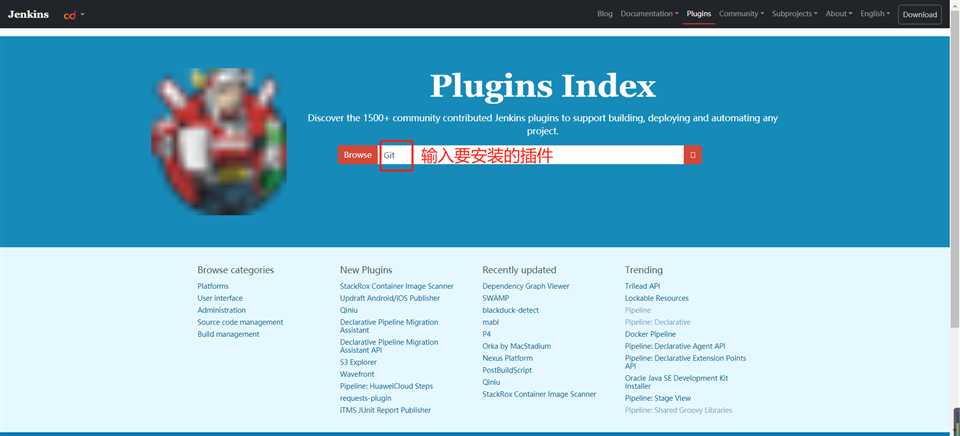
Task: Open Qiniu under New Plugins
Action: pyautogui.click(x=348, y=310)
